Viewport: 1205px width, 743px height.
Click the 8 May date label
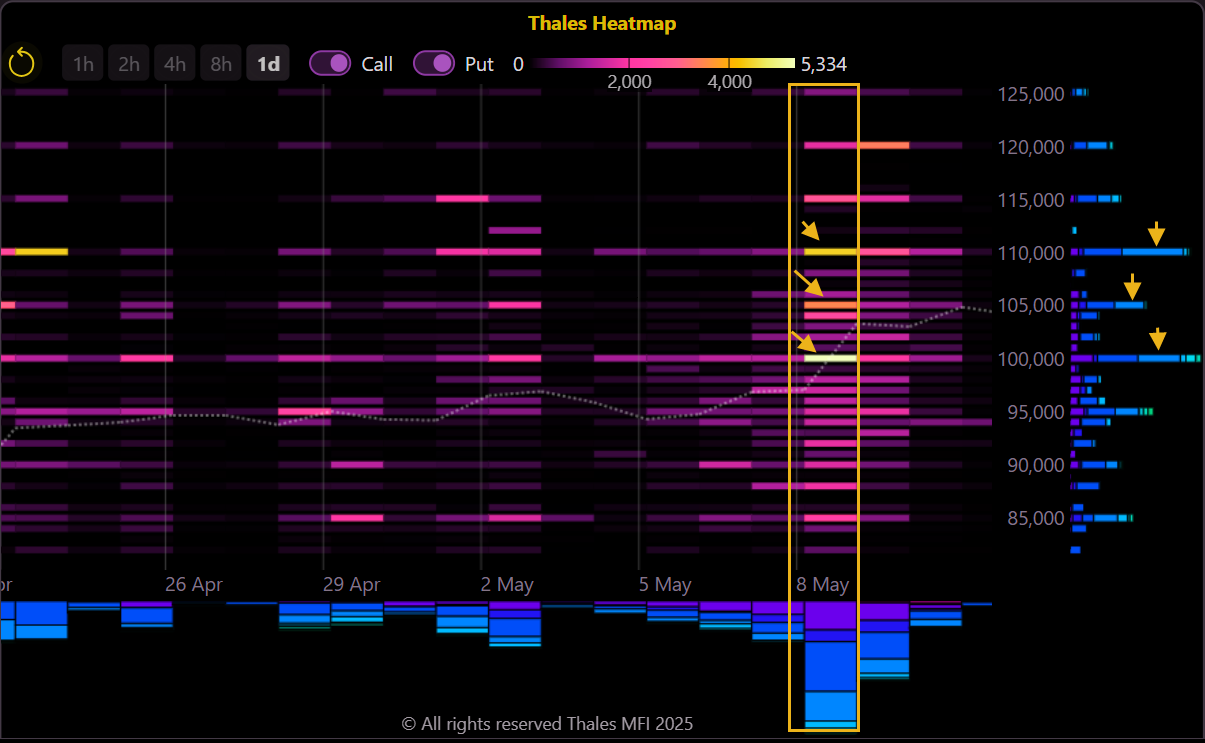[823, 585]
